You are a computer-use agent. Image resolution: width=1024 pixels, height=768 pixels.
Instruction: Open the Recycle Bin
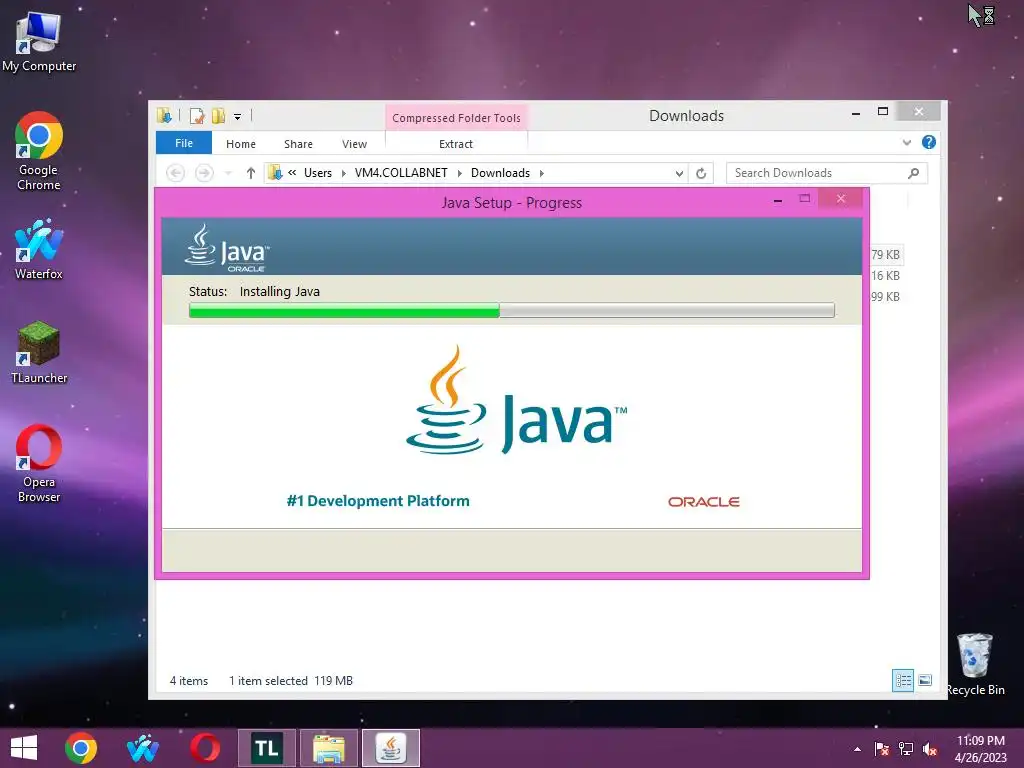click(975, 664)
